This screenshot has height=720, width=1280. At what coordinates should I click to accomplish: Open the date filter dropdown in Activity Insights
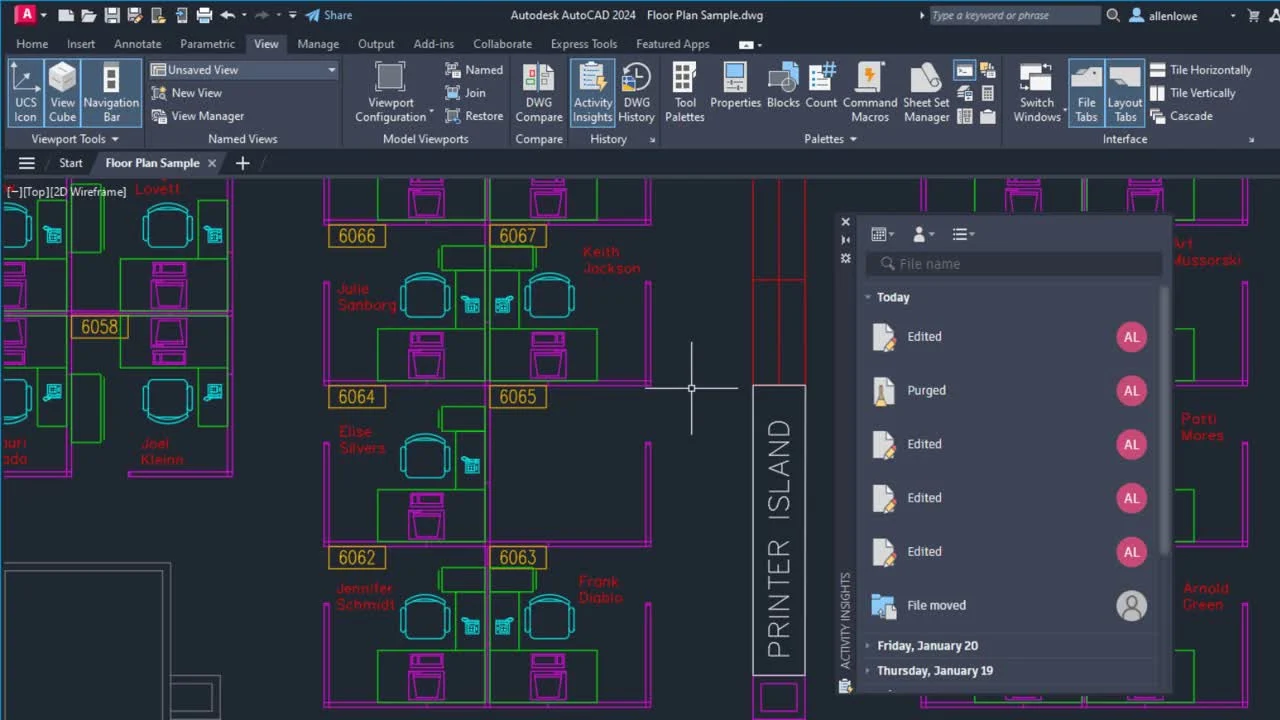(x=881, y=234)
